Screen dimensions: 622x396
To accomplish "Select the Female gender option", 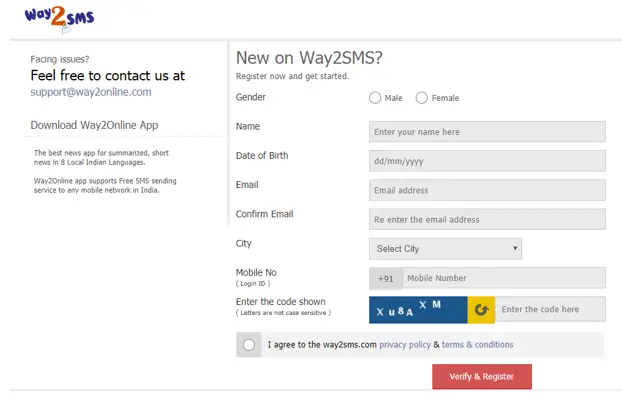I will tap(422, 98).
